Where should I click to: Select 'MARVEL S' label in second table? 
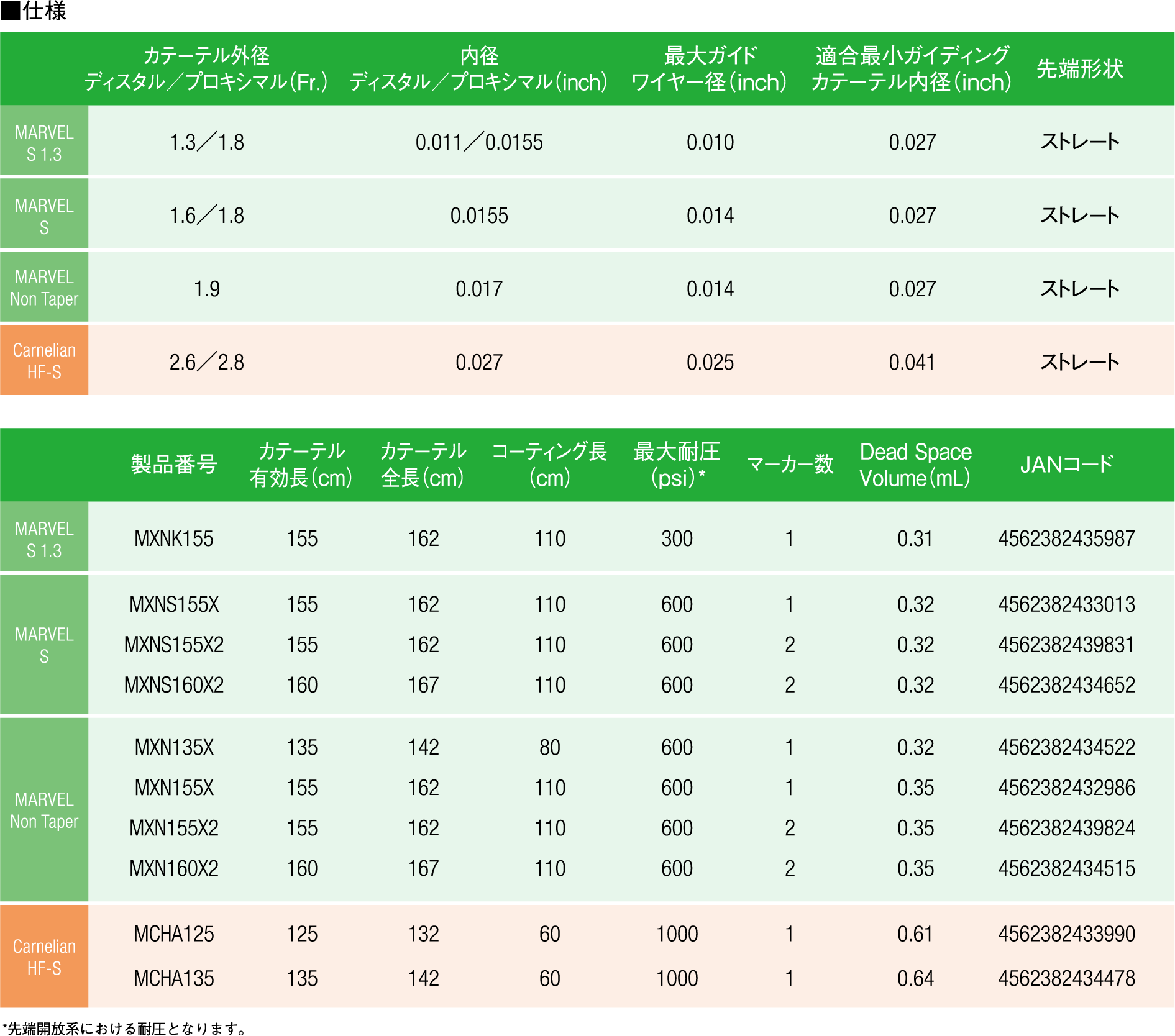44,645
